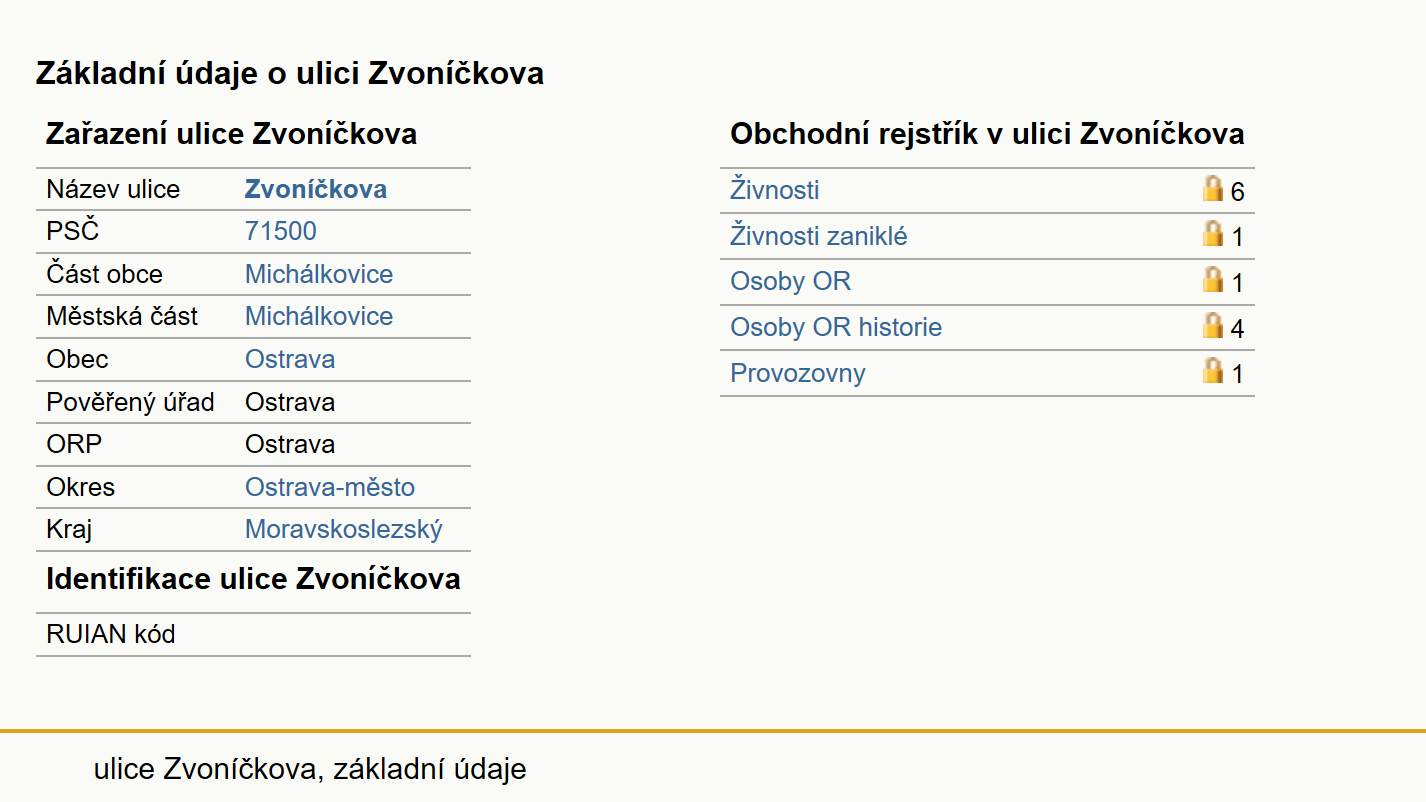Open the Moravskoslezský region link
1426x802 pixels.
point(344,530)
